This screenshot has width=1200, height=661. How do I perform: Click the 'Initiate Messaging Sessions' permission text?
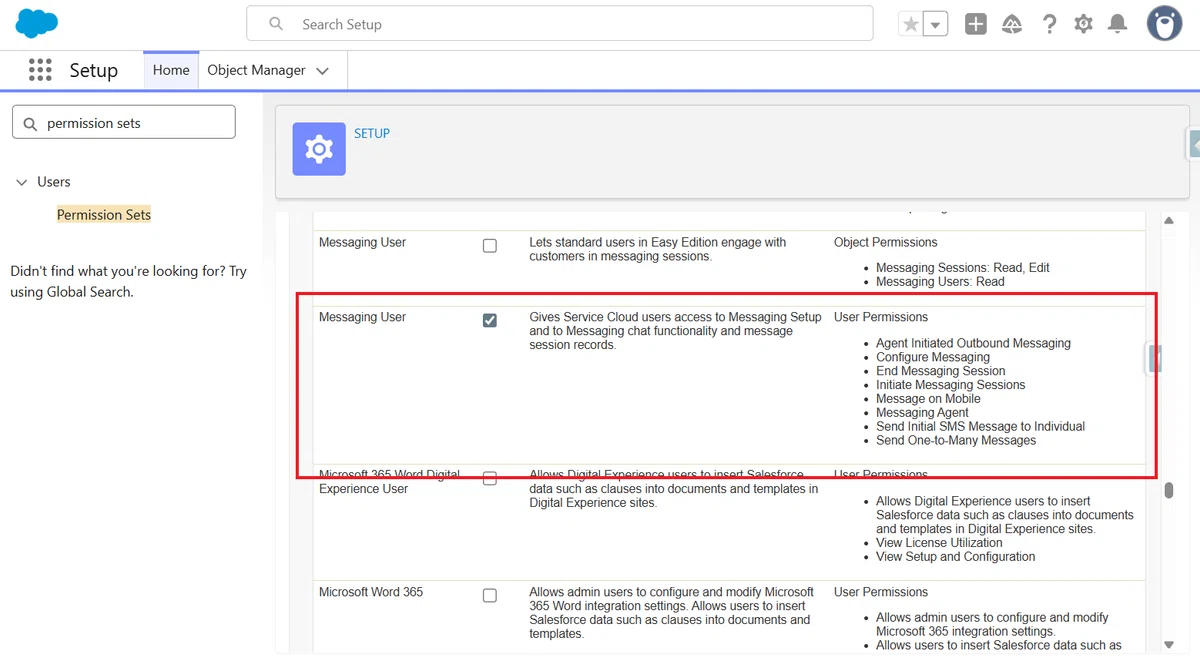point(951,385)
